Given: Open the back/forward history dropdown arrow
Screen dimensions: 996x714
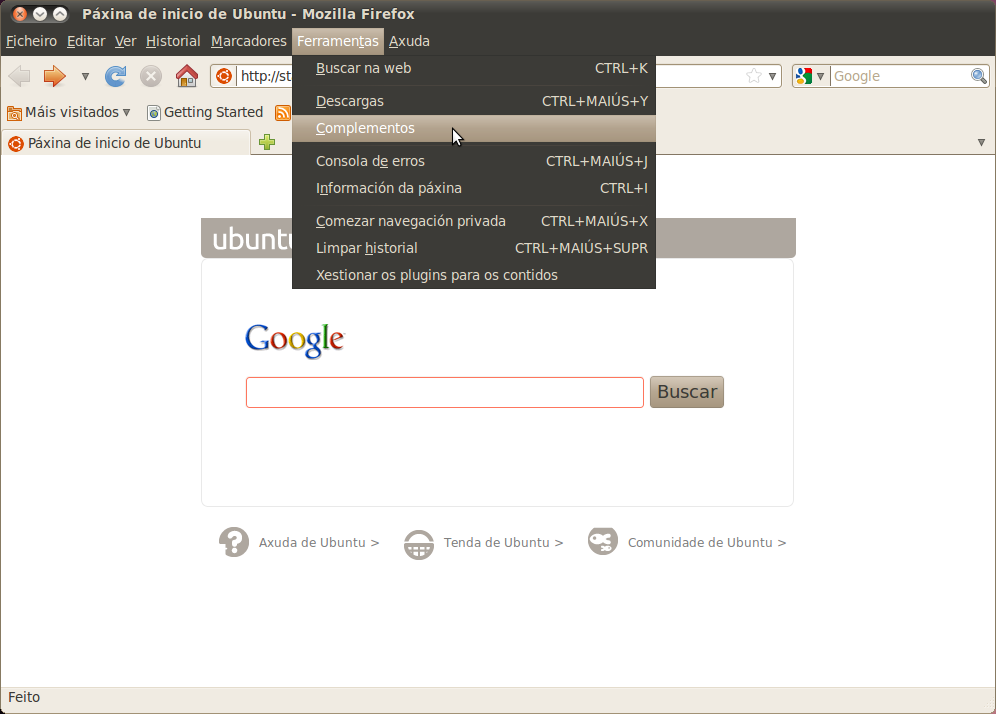Looking at the screenshot, I should pos(85,76).
